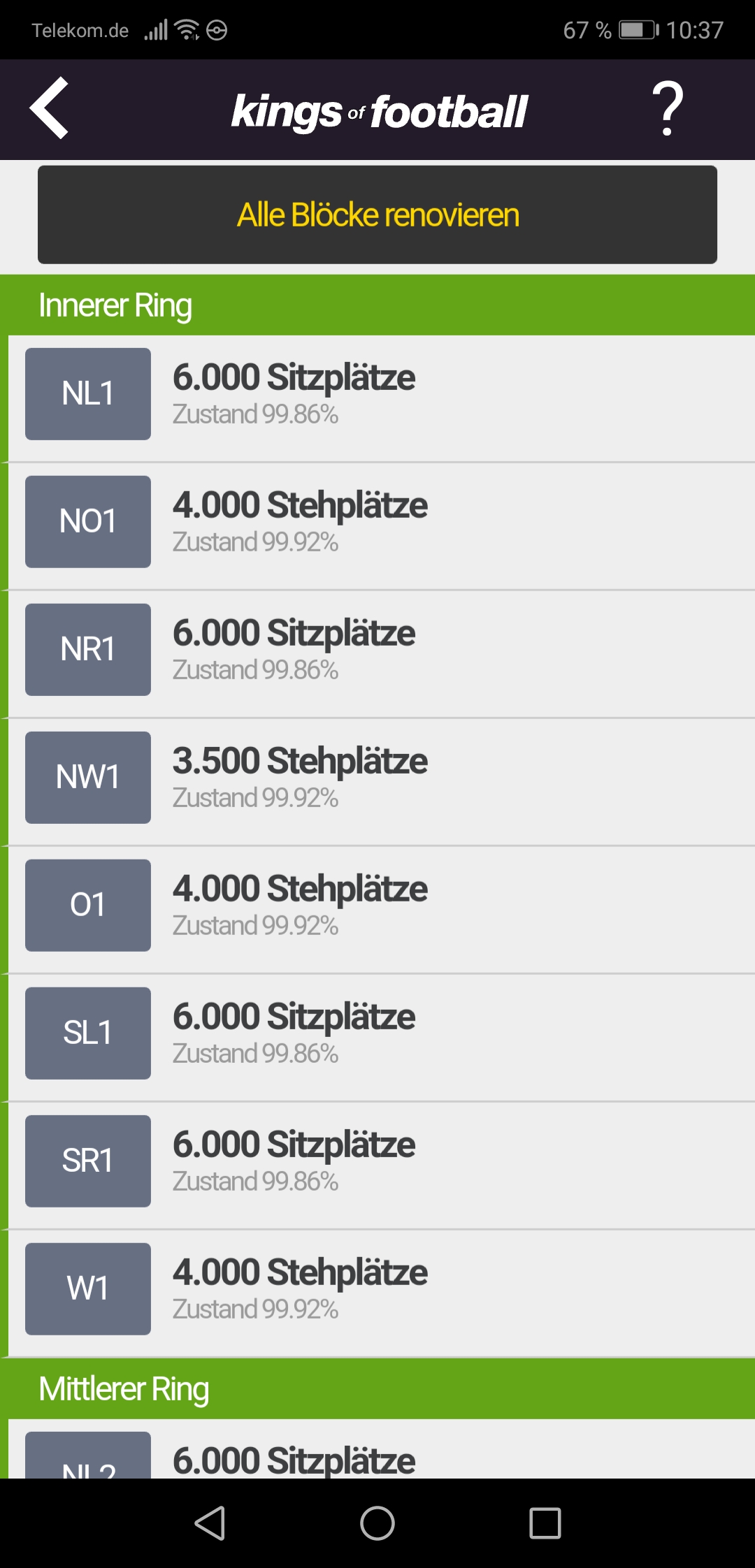Open W1 4.000 Stehplätze entry
Screen dimensions: 755x1568
point(382,1294)
